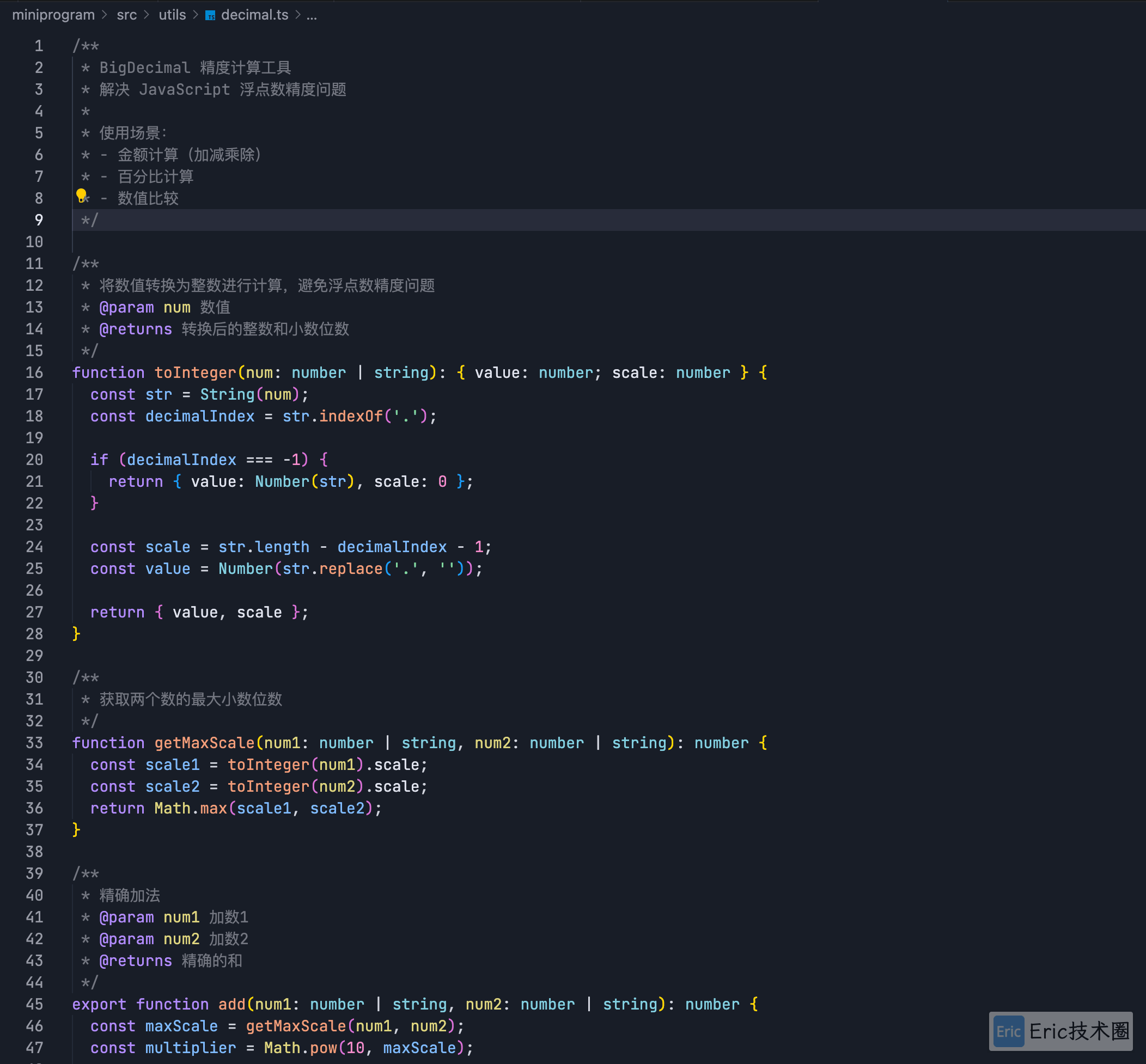Click the closing brace on line 28

pyautogui.click(x=76, y=634)
